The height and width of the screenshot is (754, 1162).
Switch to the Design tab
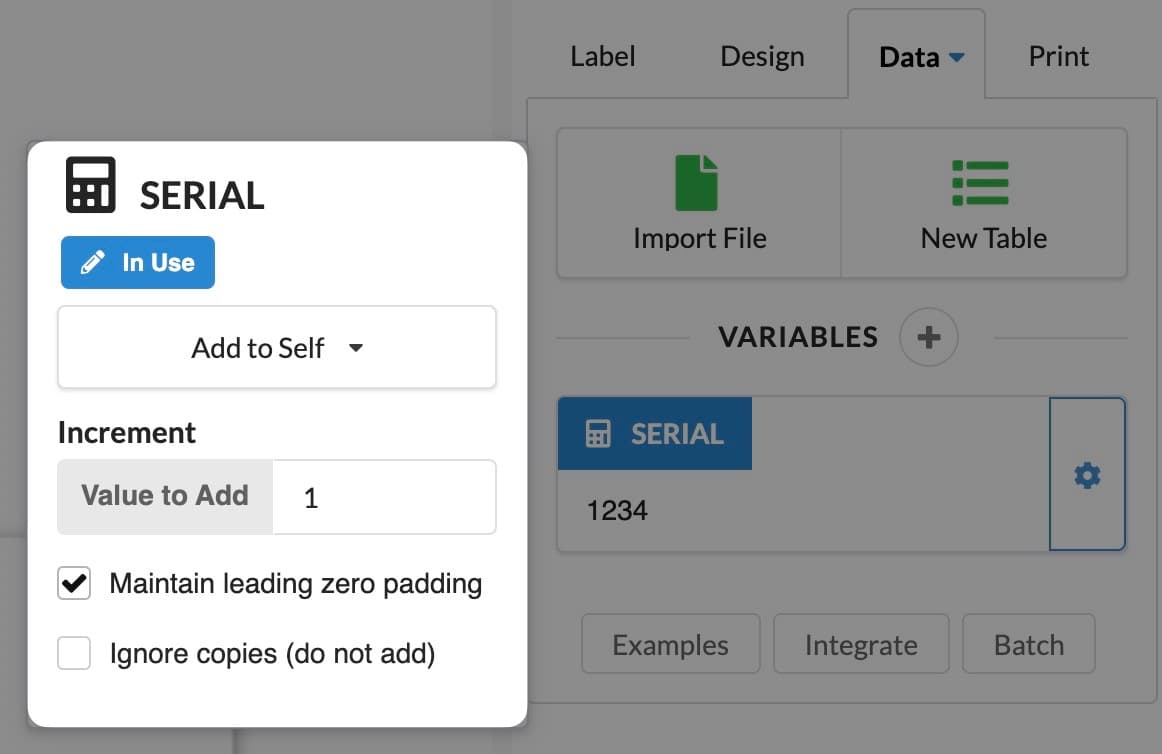761,56
